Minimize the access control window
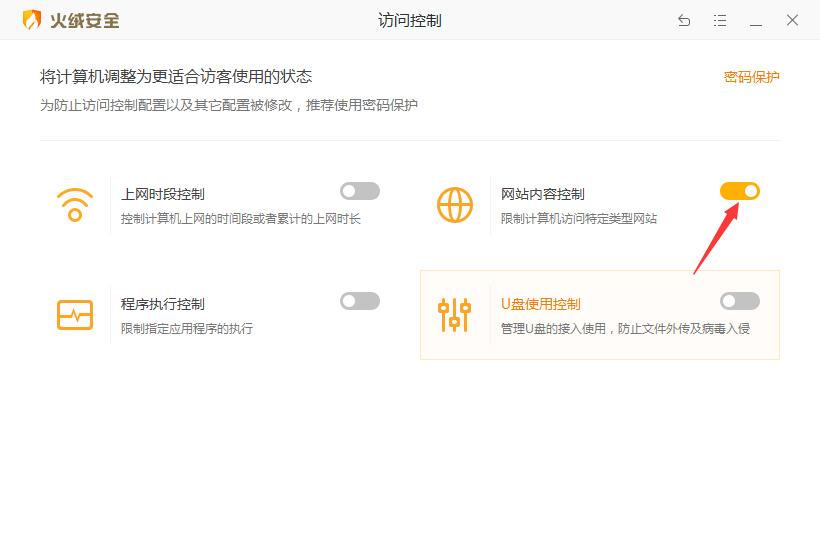The height and width of the screenshot is (540, 820). (756, 20)
